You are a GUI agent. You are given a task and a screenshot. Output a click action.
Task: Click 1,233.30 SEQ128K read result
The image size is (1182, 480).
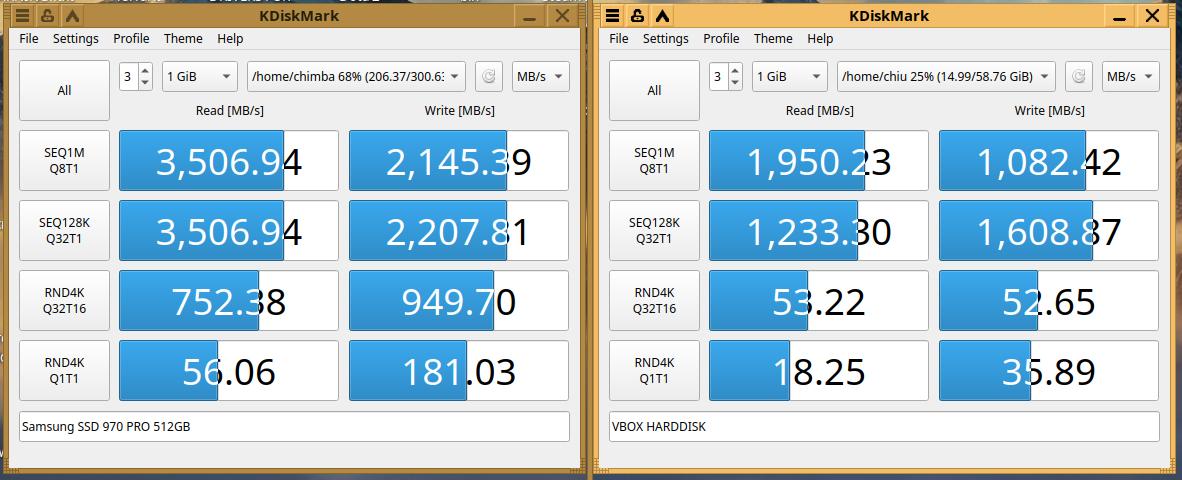coord(819,231)
